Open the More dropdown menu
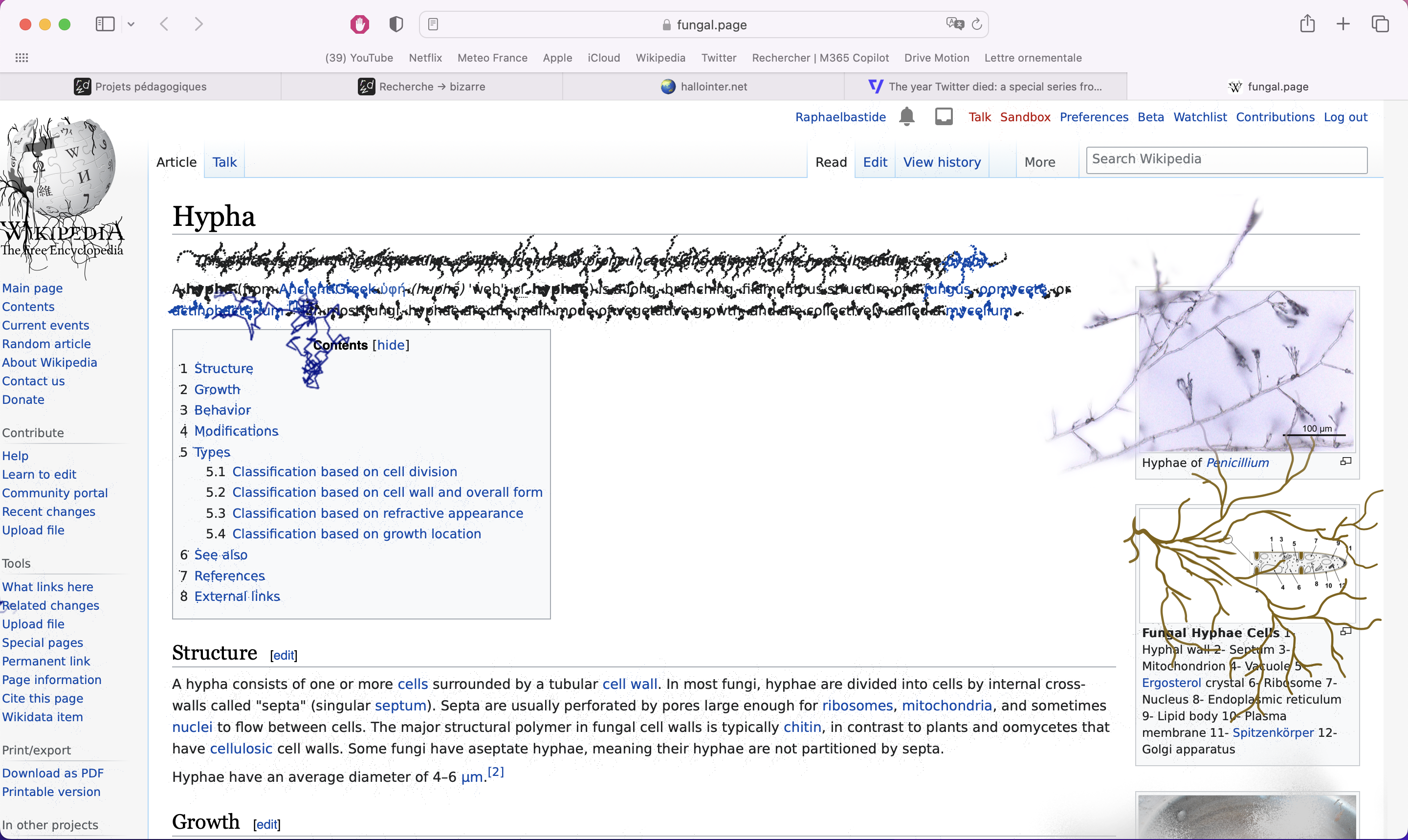The width and height of the screenshot is (1408, 840). [x=1039, y=162]
